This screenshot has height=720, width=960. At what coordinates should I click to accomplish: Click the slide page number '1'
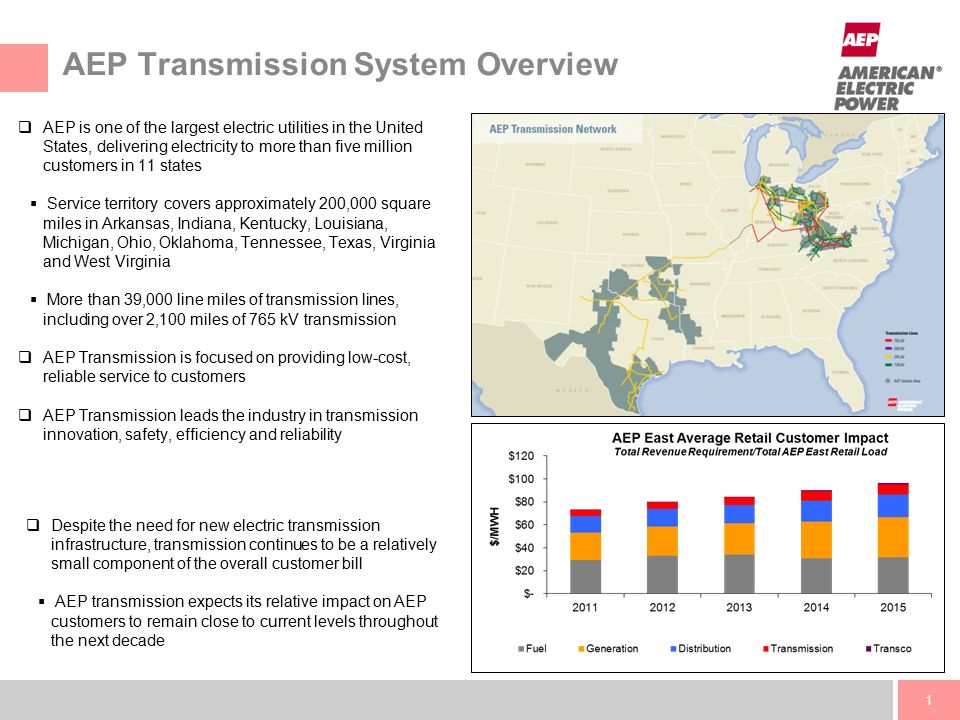pyautogui.click(x=929, y=700)
